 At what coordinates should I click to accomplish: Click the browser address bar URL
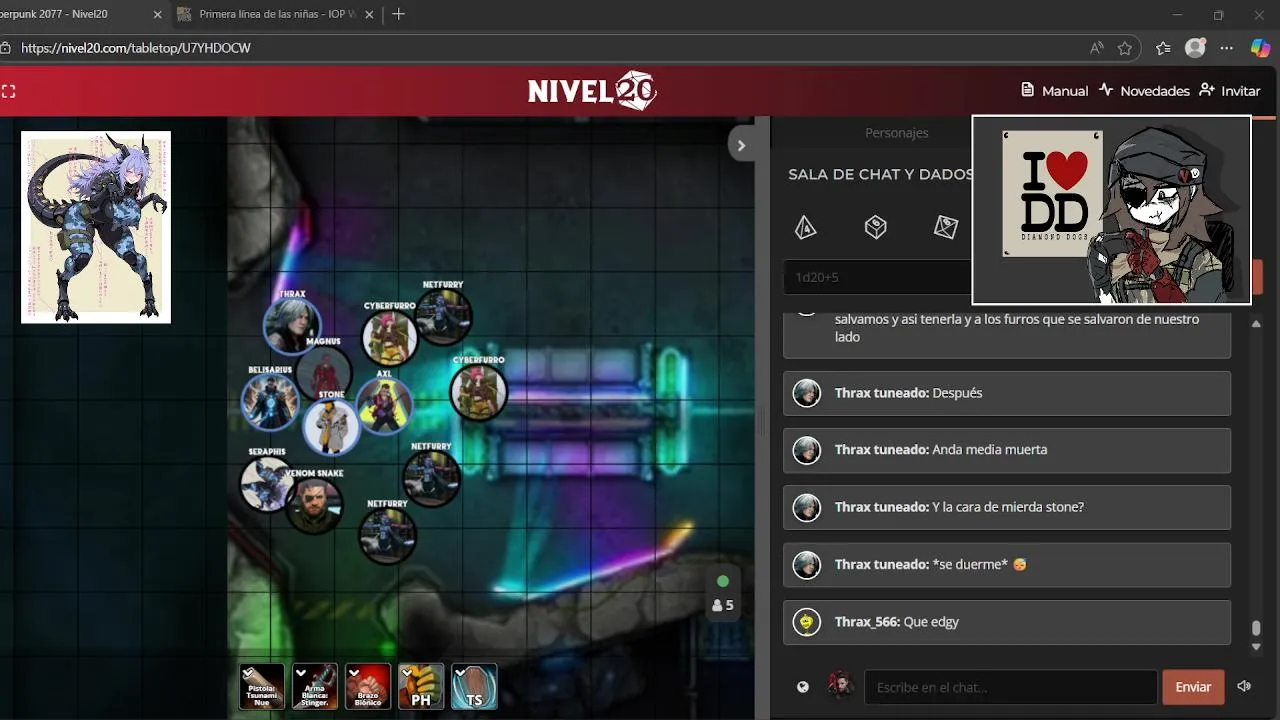(135, 48)
